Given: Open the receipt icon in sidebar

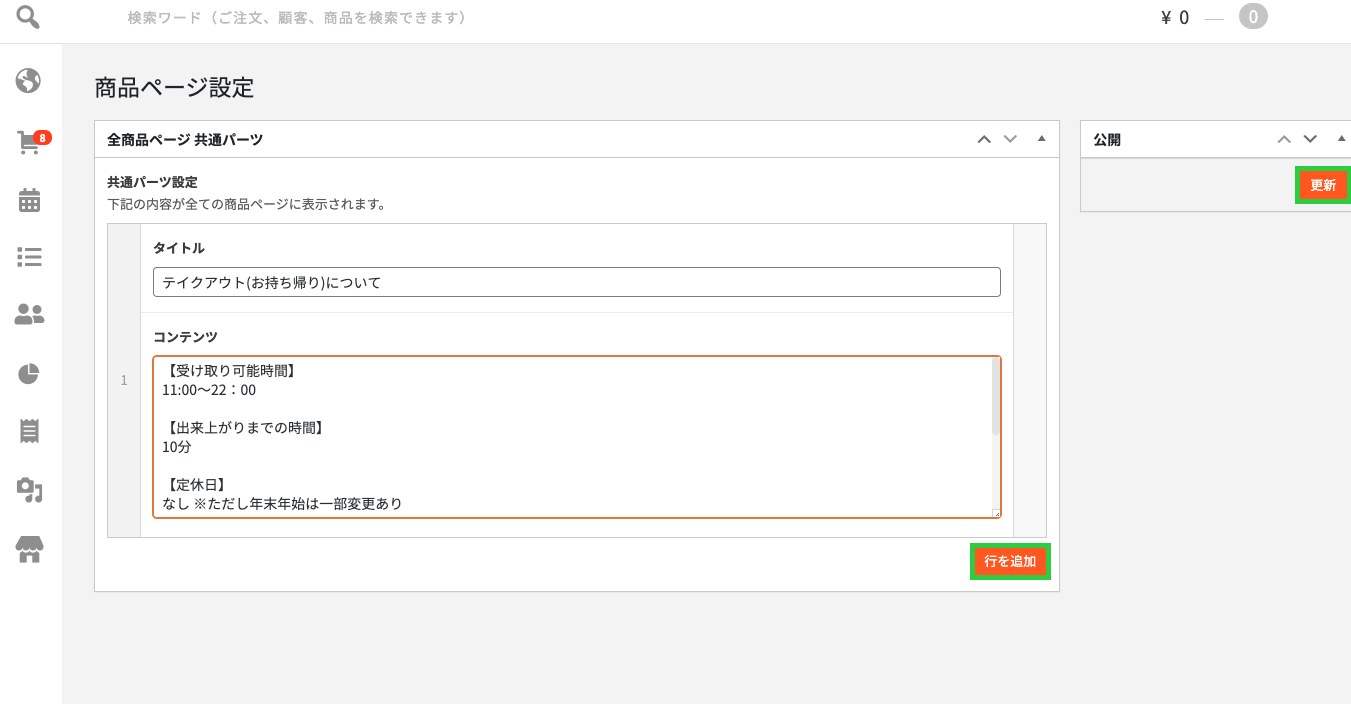Looking at the screenshot, I should click(29, 431).
